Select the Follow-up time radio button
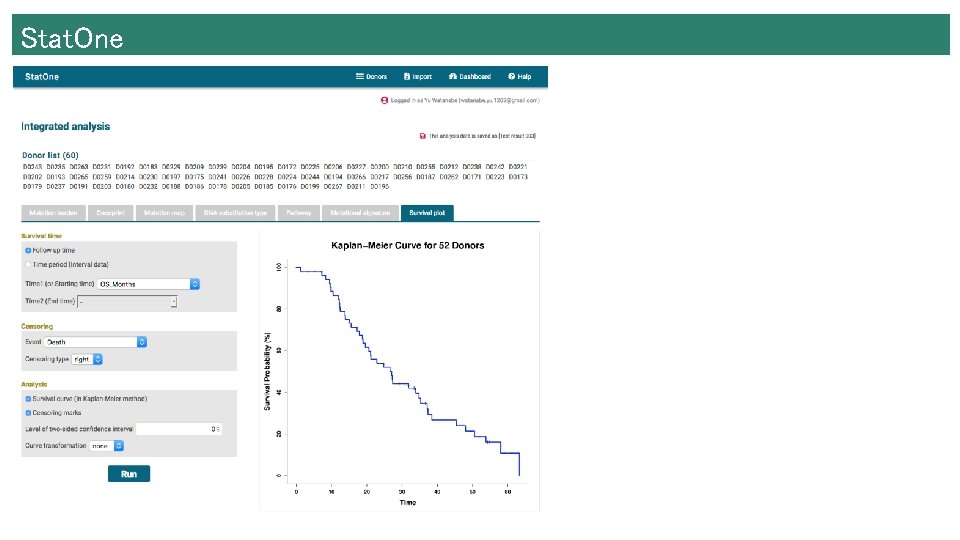Viewport: 960px width, 540px height. [28, 250]
